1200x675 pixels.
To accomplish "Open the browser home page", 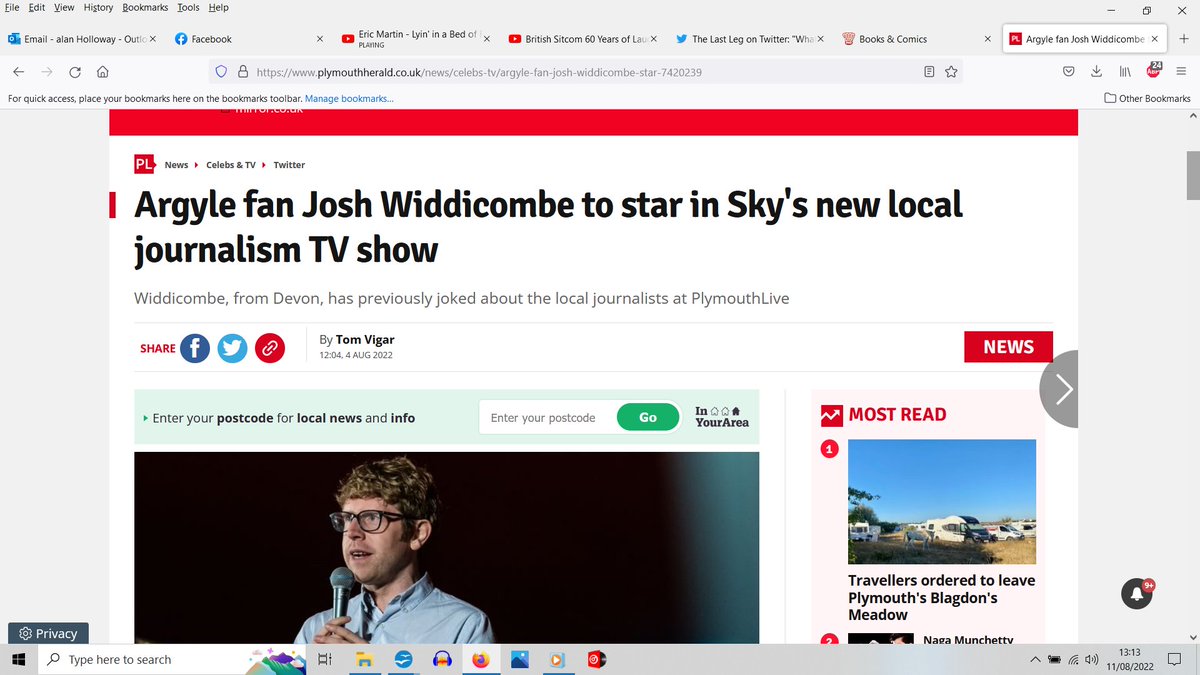I will coord(102,72).
